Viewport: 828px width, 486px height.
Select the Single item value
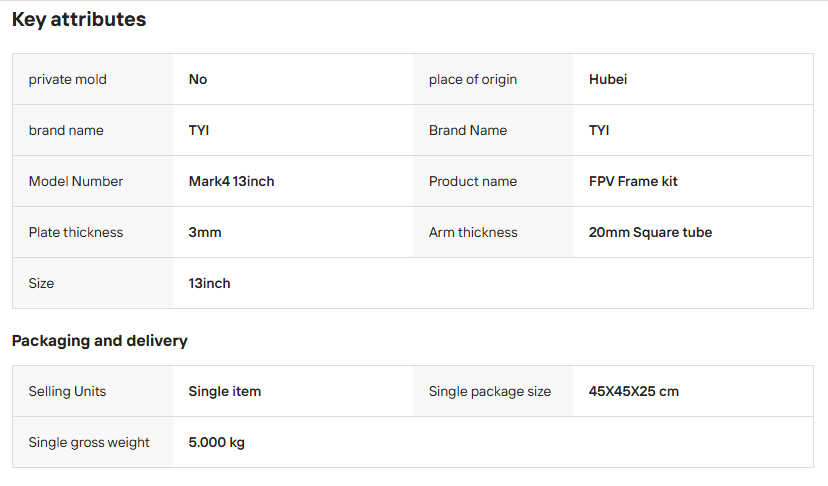tap(224, 391)
